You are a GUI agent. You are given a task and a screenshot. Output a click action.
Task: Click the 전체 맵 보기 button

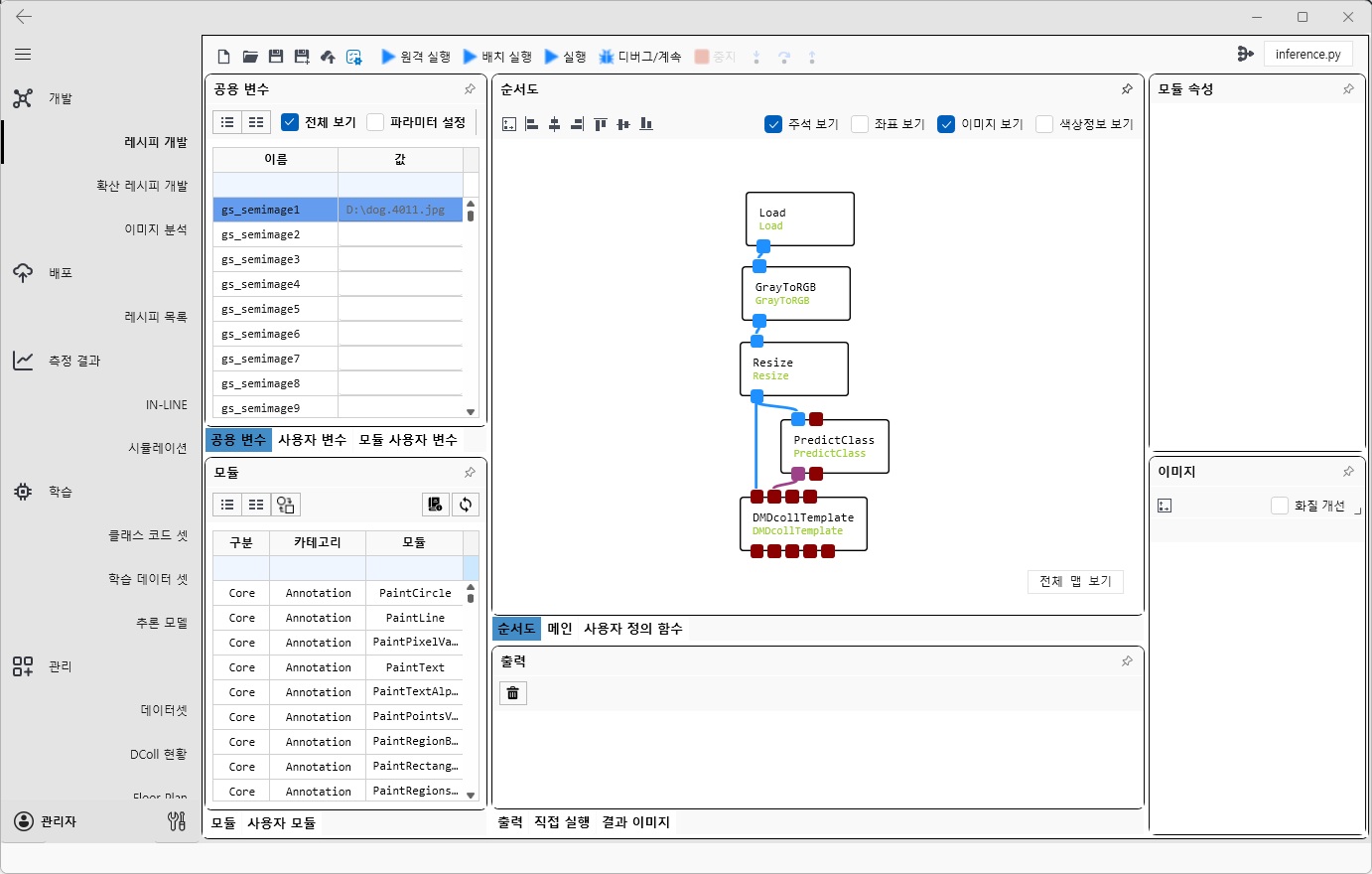point(1075,581)
